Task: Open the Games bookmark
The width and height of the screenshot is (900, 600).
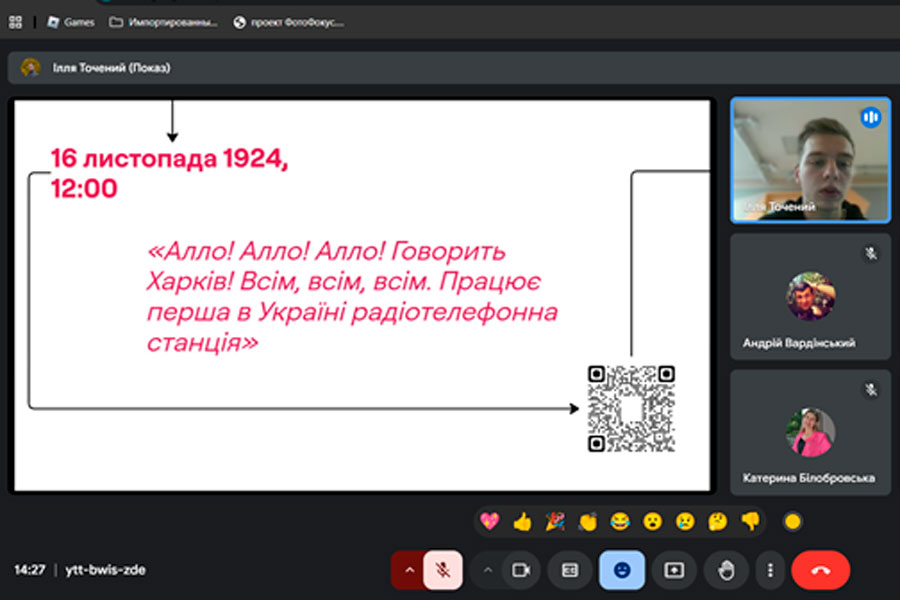Action: coord(70,22)
